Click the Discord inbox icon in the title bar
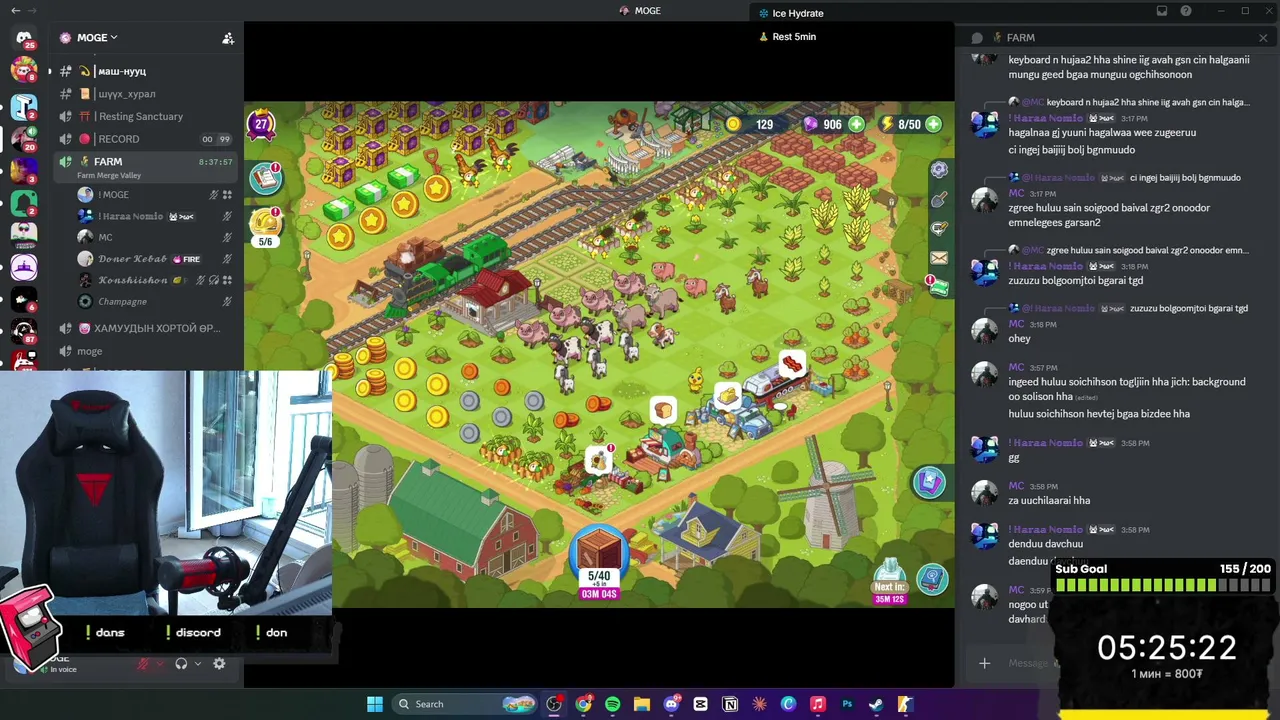 click(1162, 11)
